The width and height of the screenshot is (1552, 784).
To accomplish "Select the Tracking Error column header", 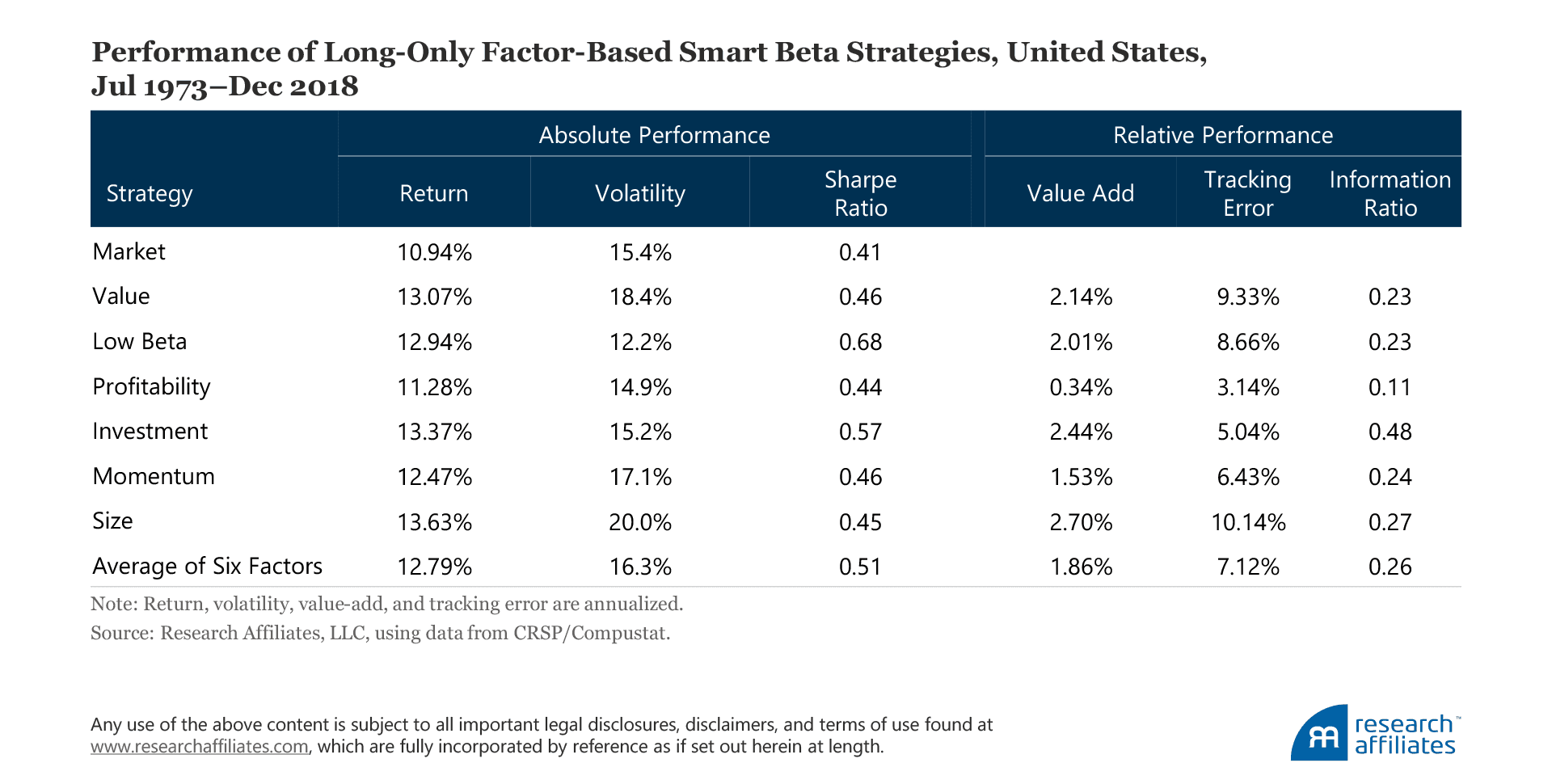I will click(1247, 194).
